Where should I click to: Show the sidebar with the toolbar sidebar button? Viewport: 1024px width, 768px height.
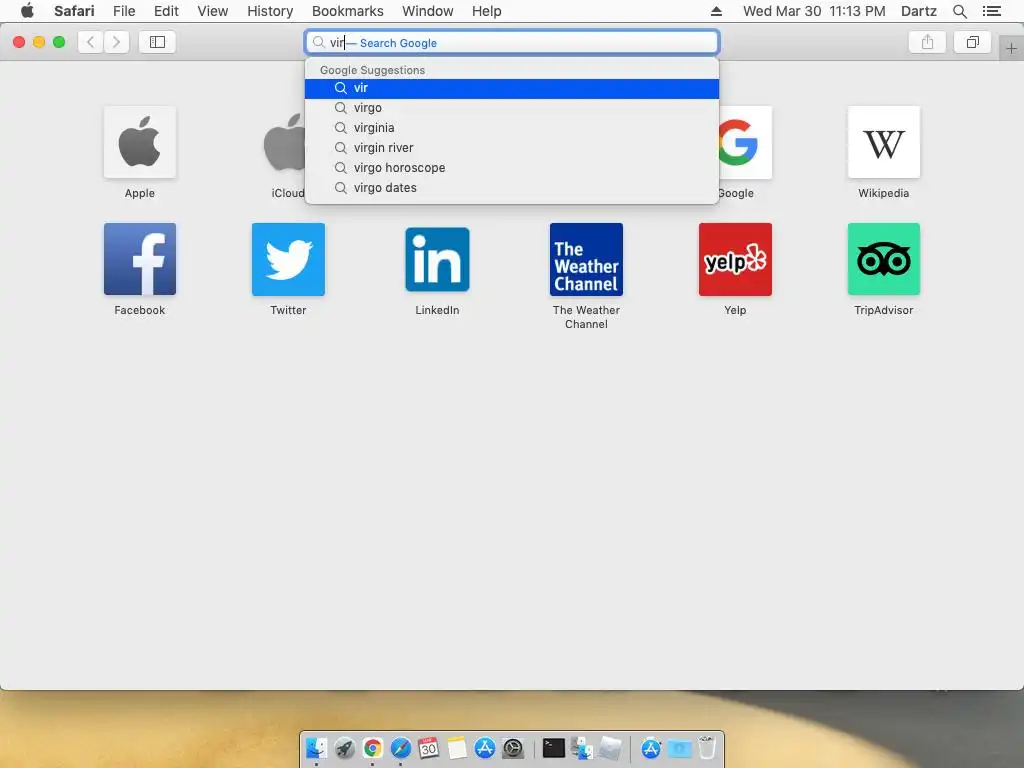157,42
